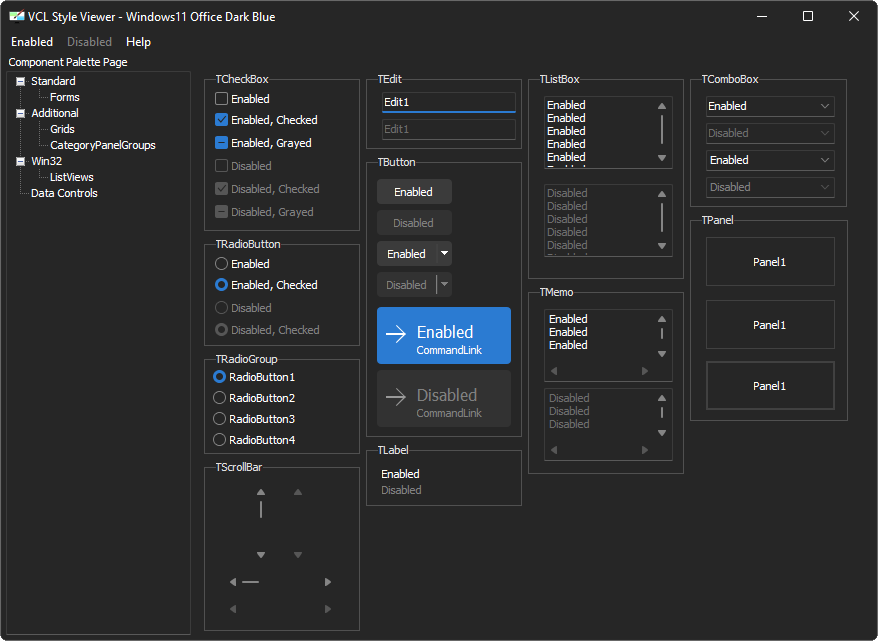Open the first Enabled TComboBox dropdown

coord(825,106)
